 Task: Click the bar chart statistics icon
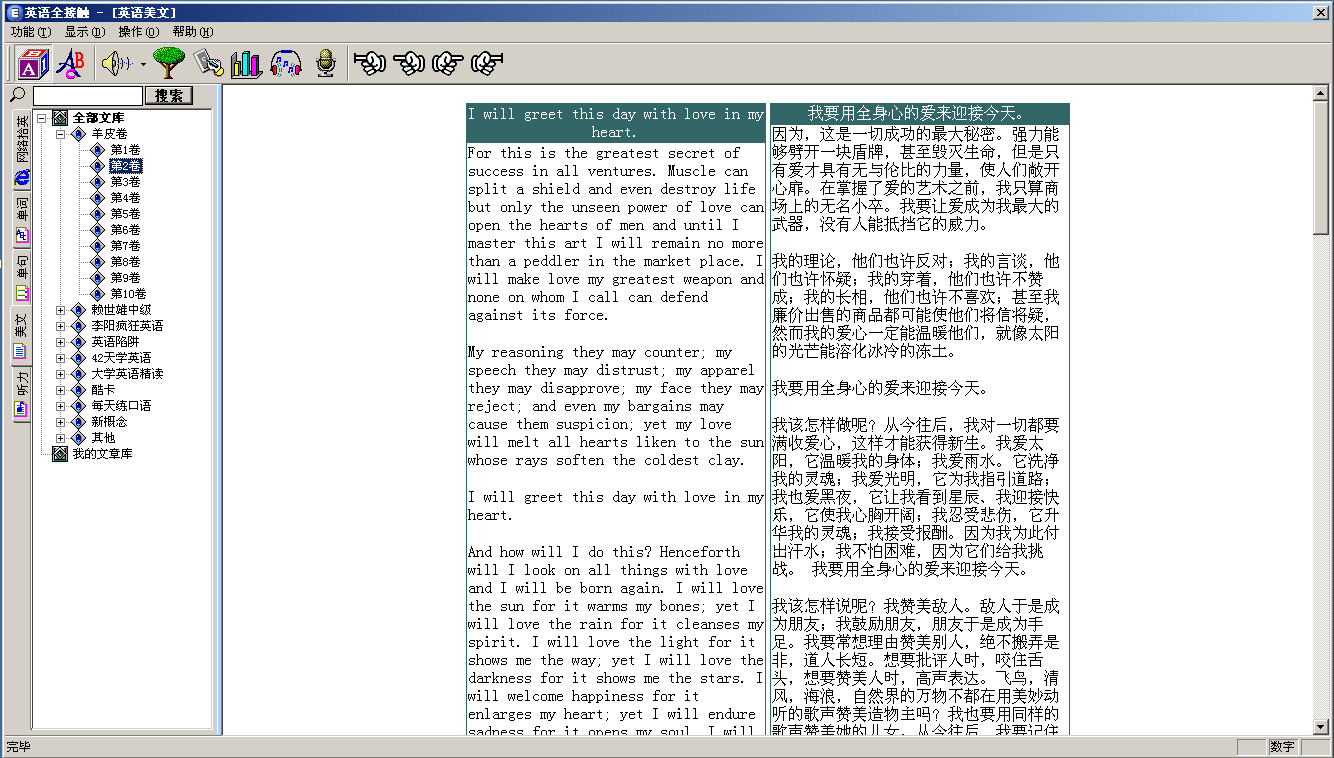point(246,64)
